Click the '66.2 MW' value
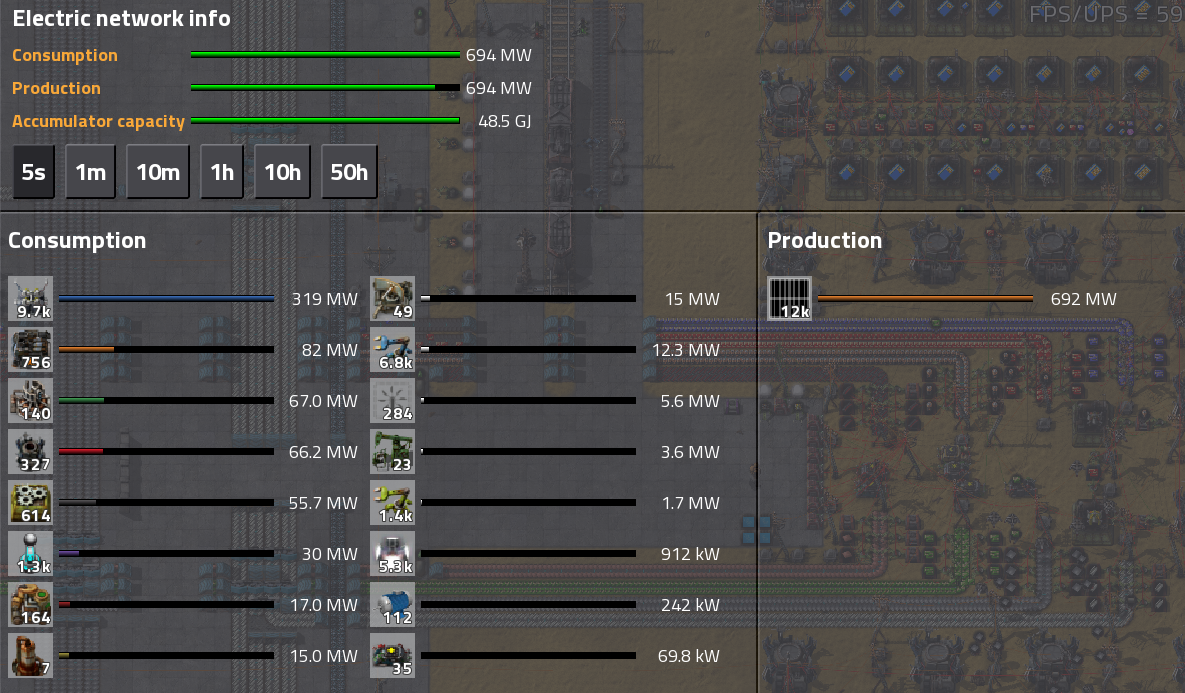Image resolution: width=1185 pixels, height=693 pixels. click(x=323, y=452)
